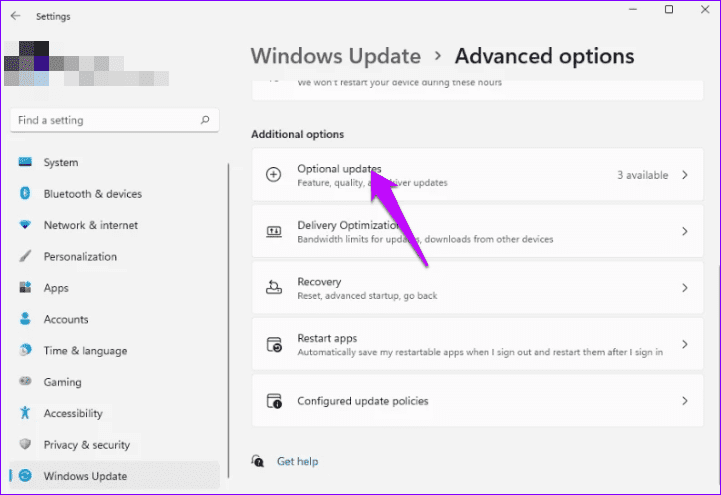Screen dimensions: 721x495
Task: Open Delivery Optimization chevron arrow
Action: [x=685, y=231]
